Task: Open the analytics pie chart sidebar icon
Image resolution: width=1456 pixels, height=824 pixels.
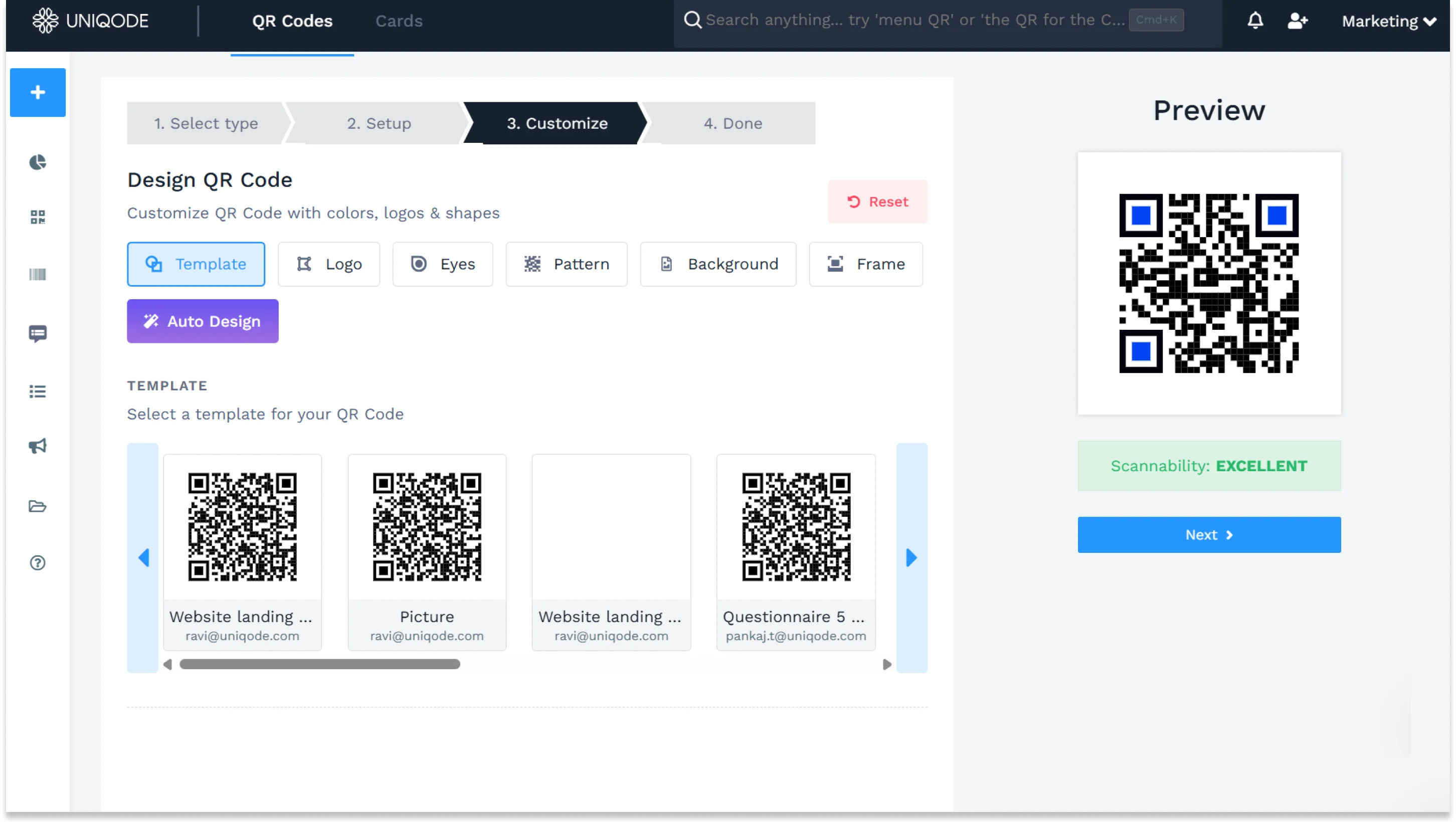Action: coord(38,162)
